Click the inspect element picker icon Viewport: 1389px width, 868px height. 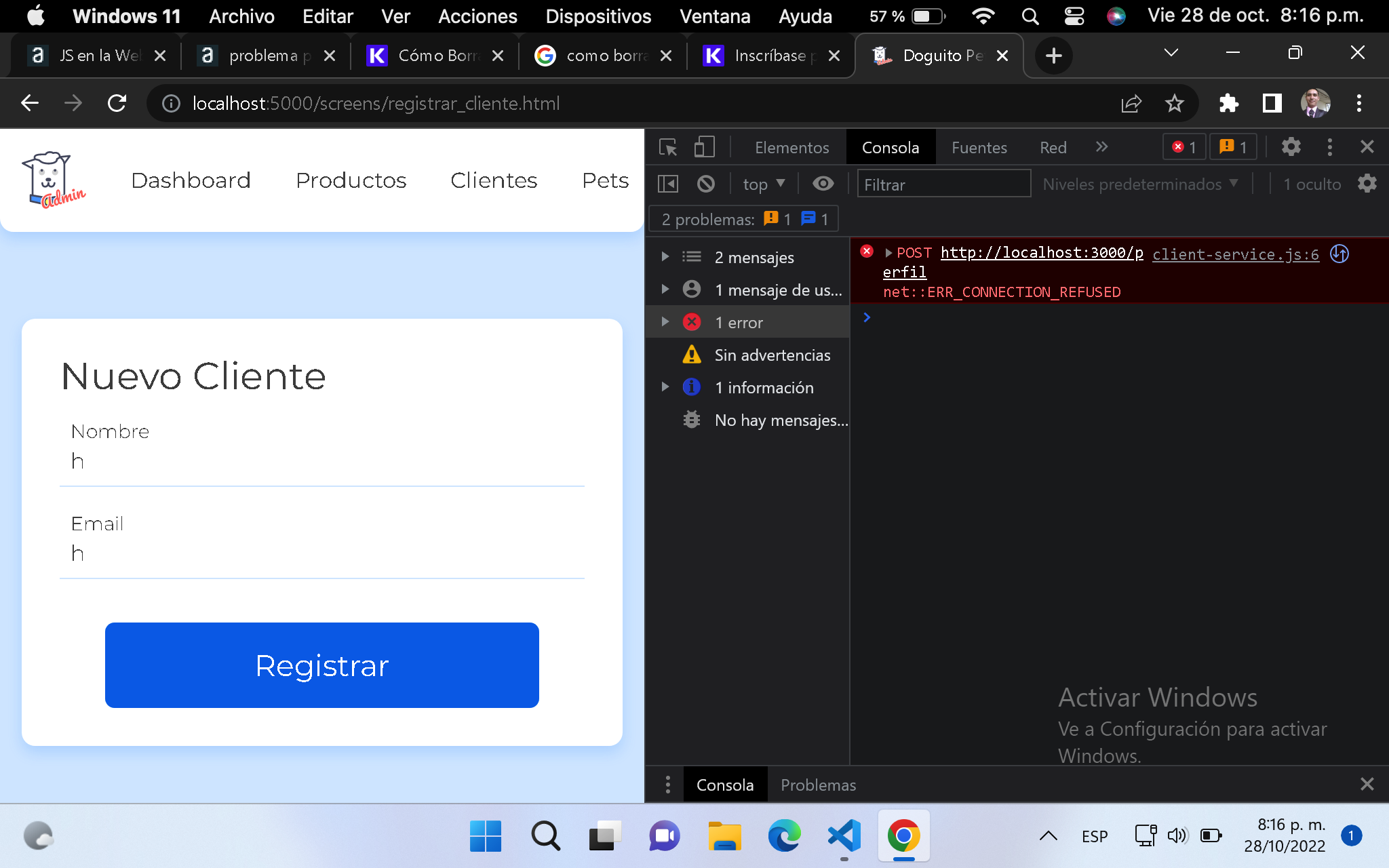[x=669, y=147]
